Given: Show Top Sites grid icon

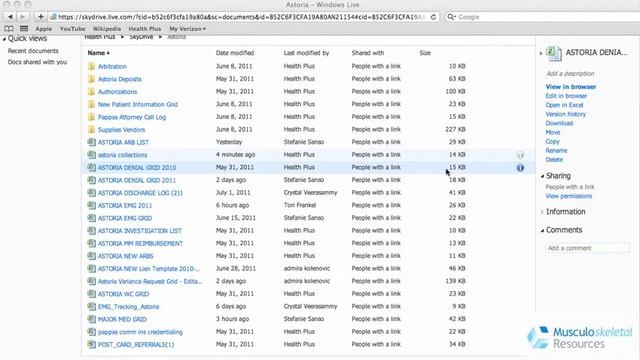Looking at the screenshot, I should 24,29.
